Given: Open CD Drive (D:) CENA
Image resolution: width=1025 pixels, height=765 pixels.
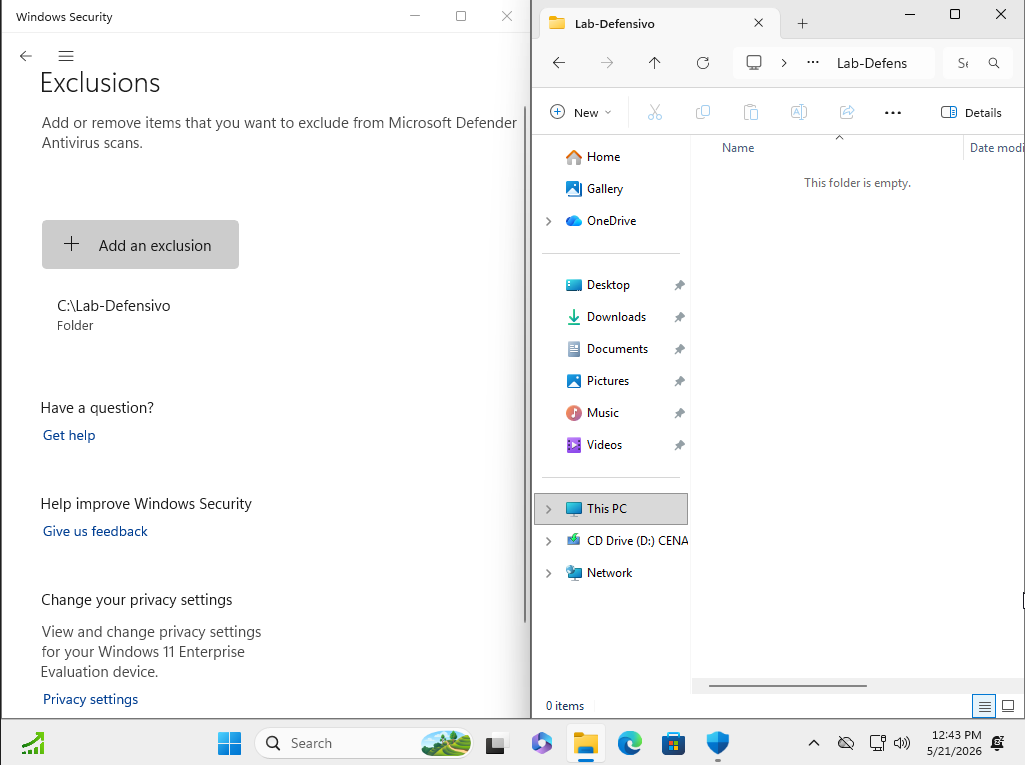Looking at the screenshot, I should [x=637, y=541].
